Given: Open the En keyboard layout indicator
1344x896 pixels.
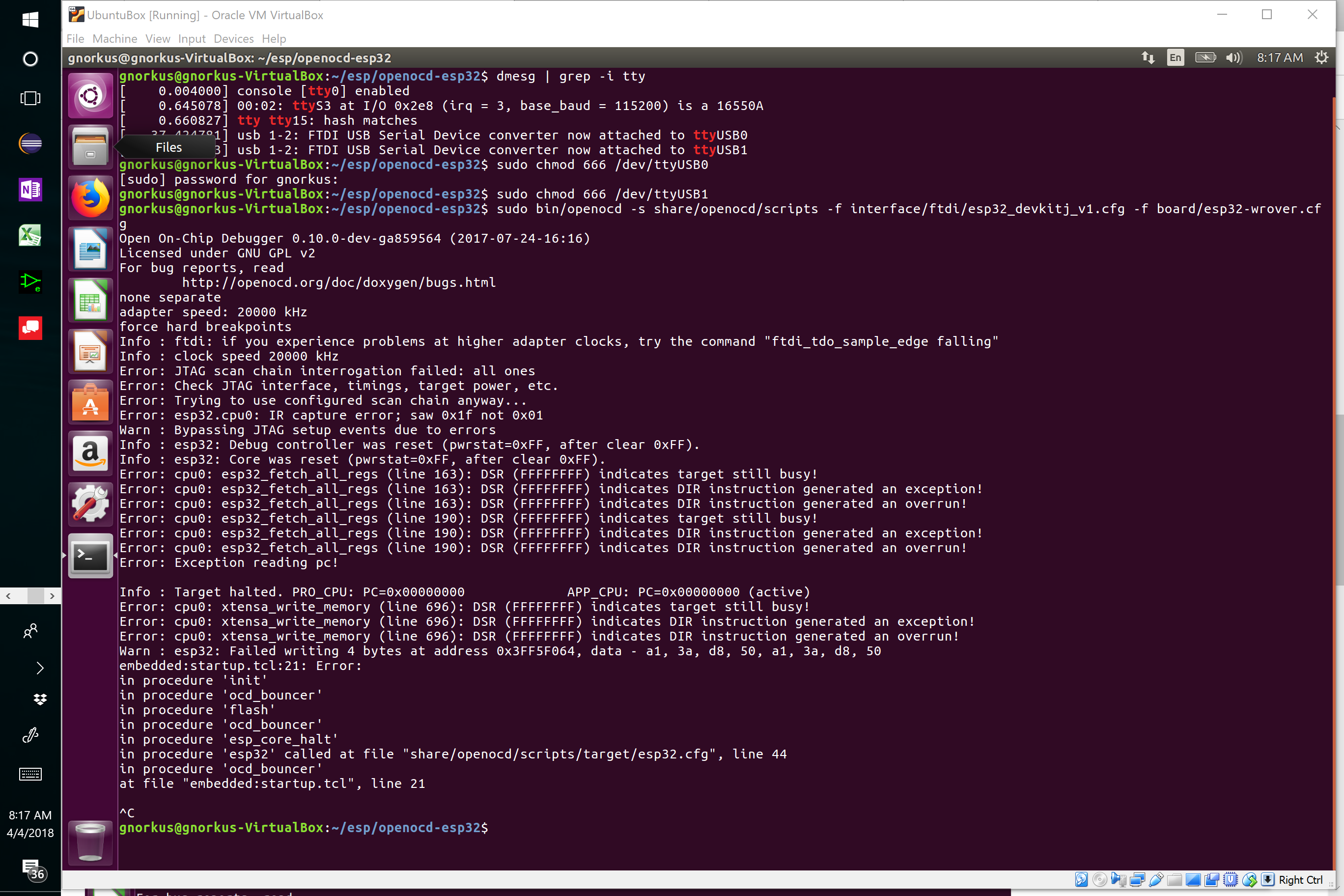Looking at the screenshot, I should coord(1176,57).
